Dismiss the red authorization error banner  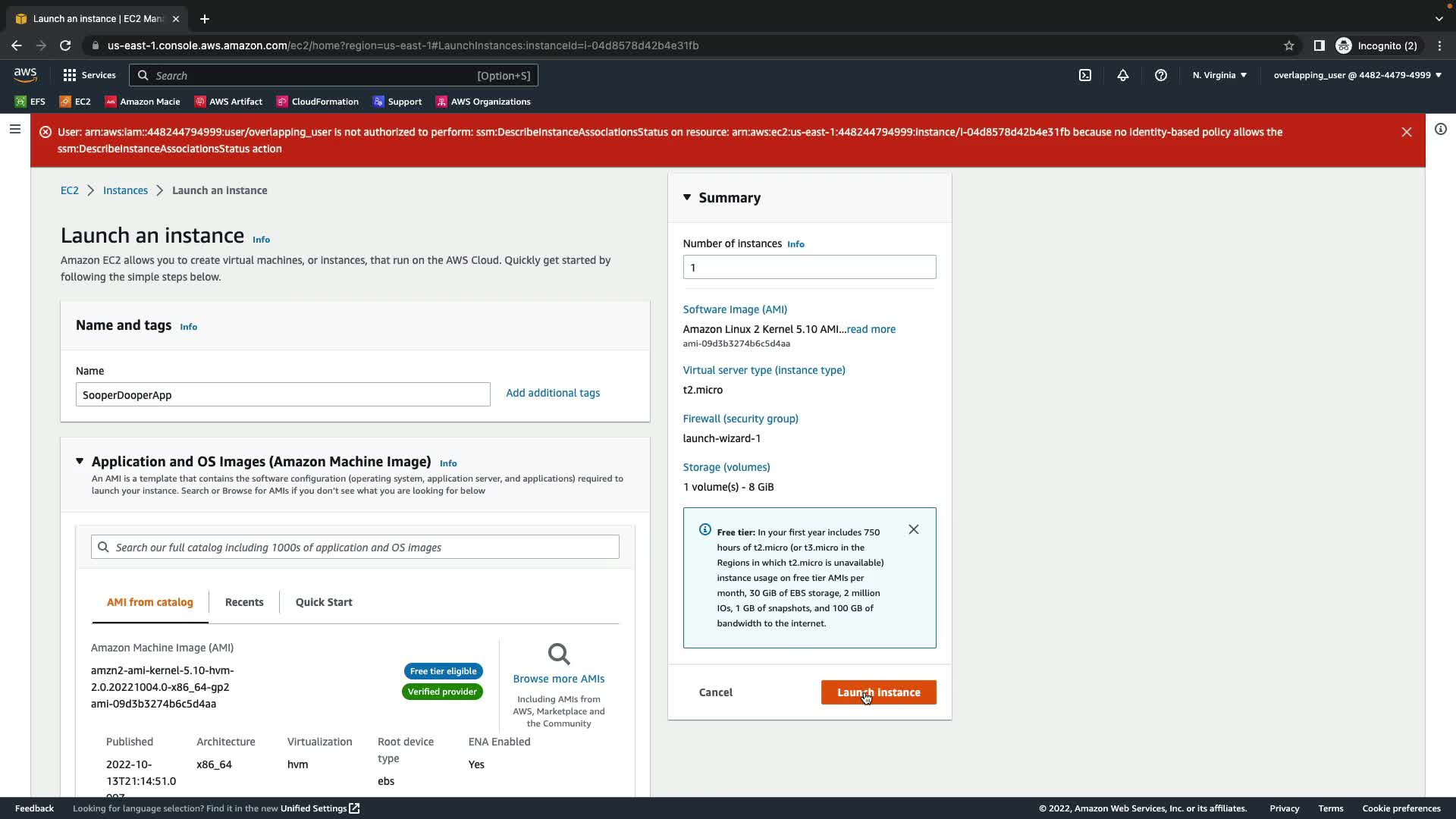coord(1407,132)
